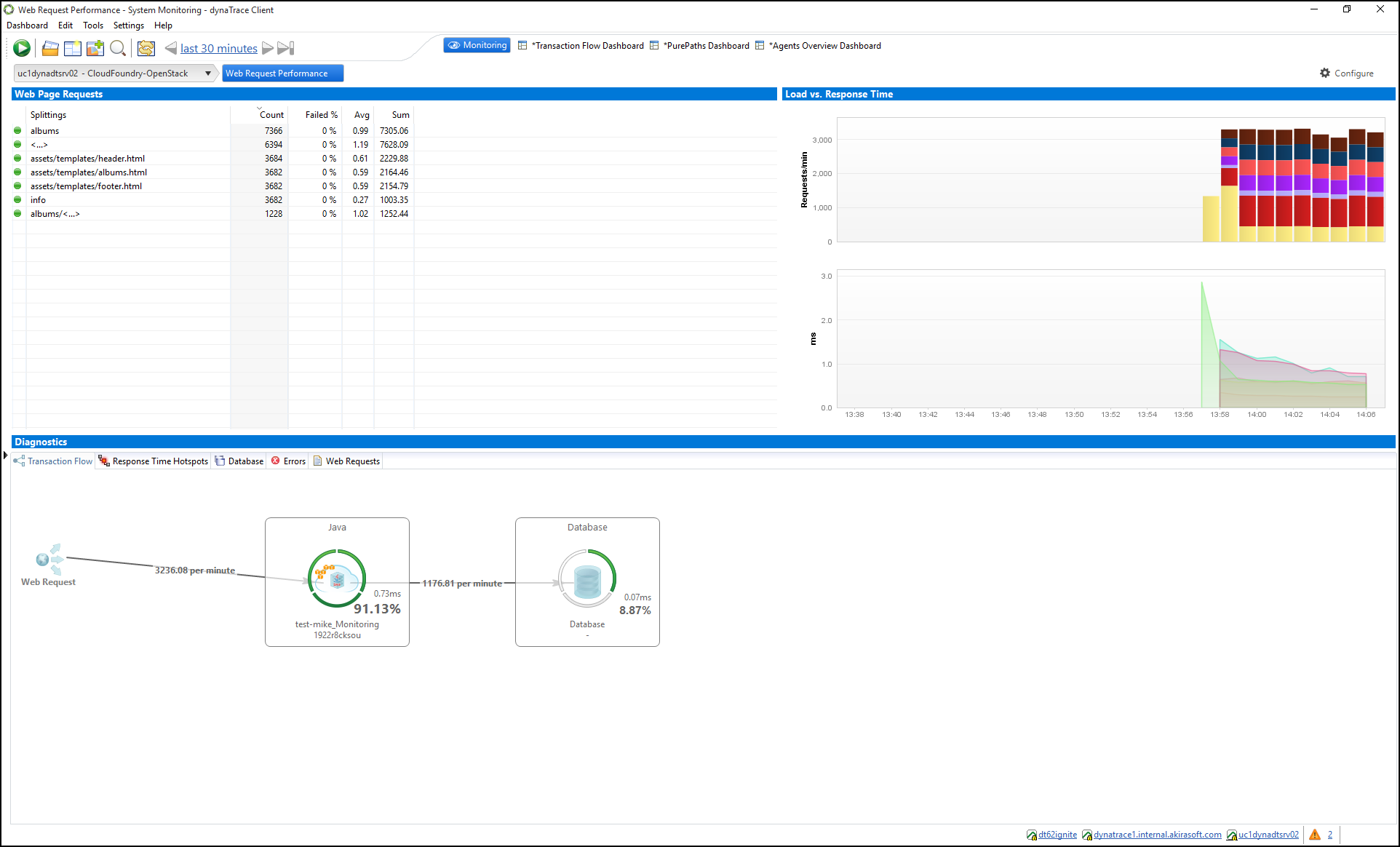Click the yellow refresh arrows icon
The image size is (1400, 847).
point(146,48)
